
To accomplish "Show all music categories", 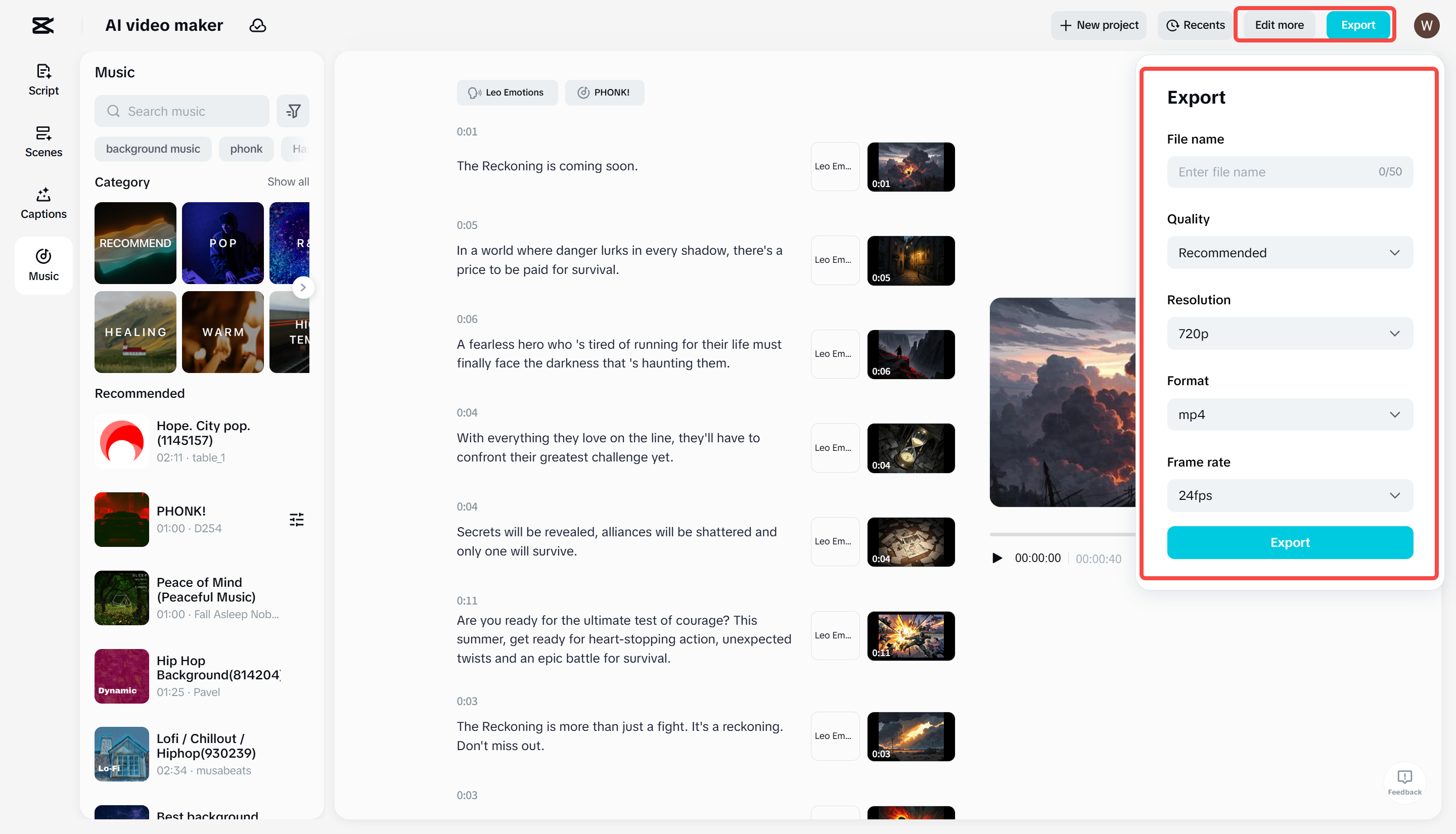I will click(x=288, y=181).
